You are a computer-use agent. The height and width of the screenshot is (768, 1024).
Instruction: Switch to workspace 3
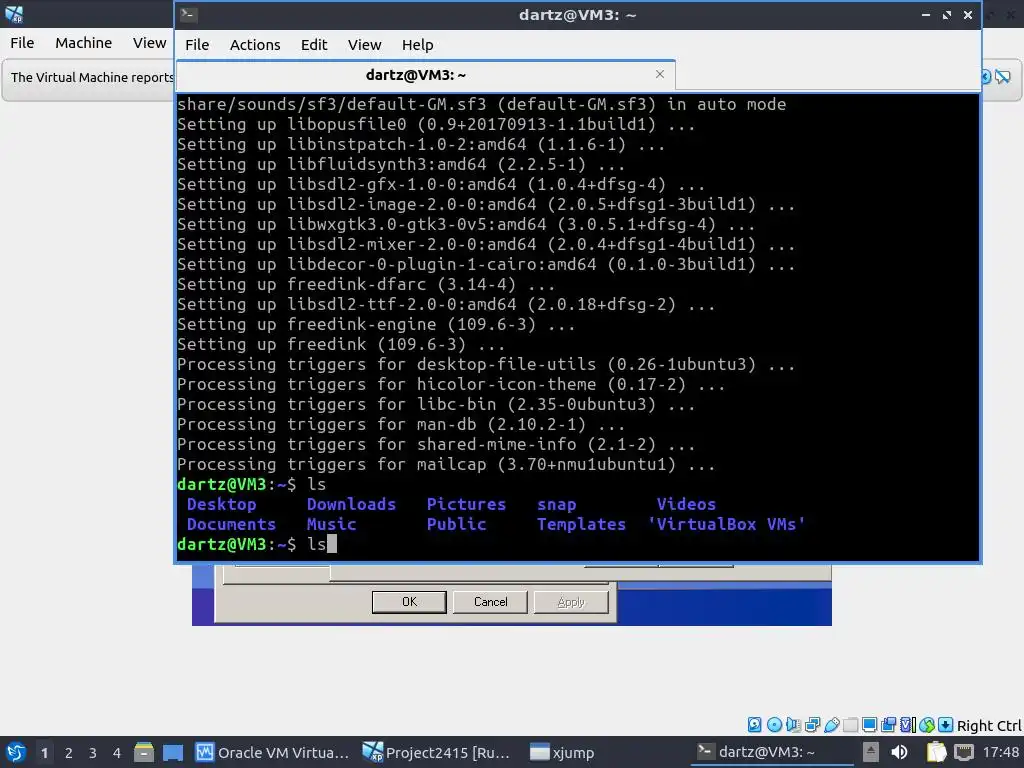93,753
